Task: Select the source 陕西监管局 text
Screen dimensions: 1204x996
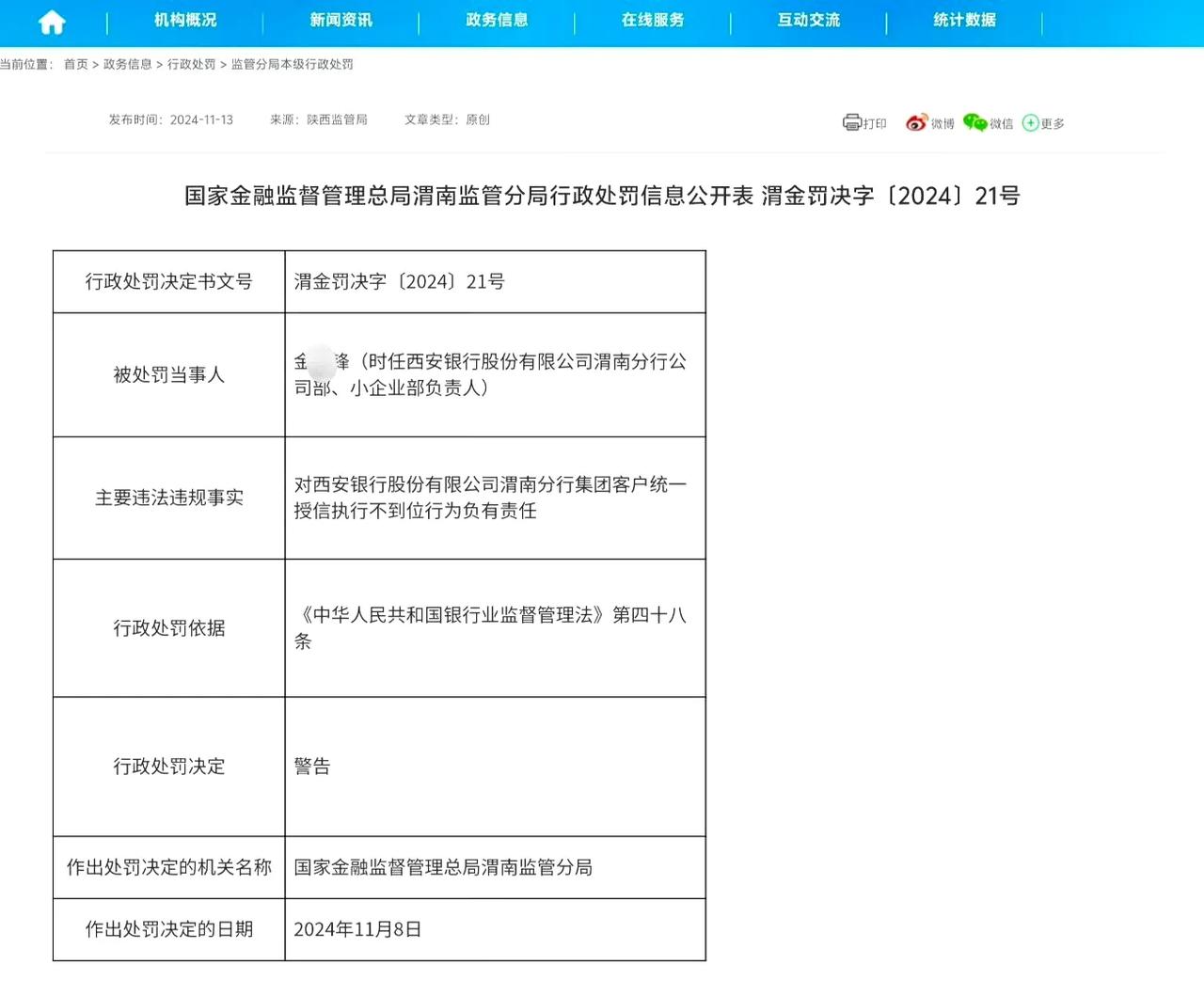Action: (x=337, y=119)
